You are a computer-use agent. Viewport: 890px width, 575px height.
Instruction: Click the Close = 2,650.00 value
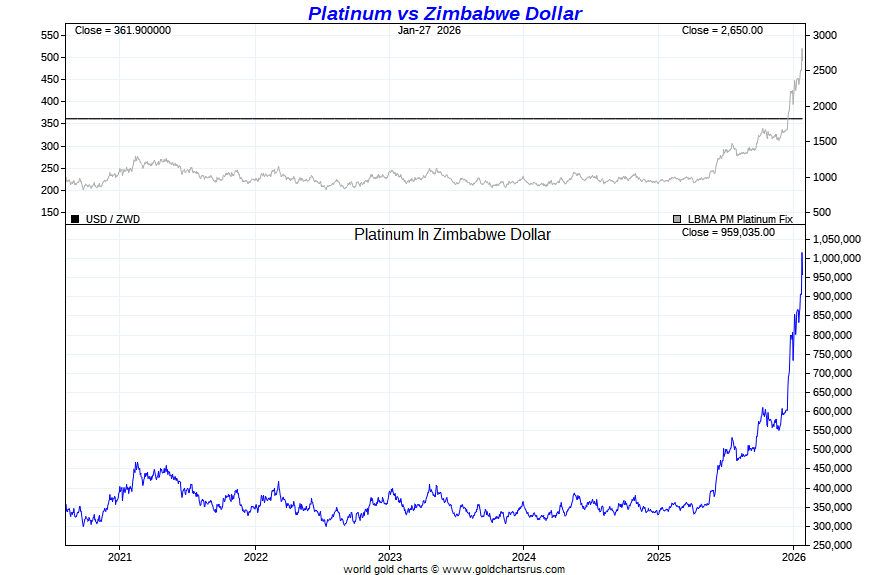[x=722, y=31]
